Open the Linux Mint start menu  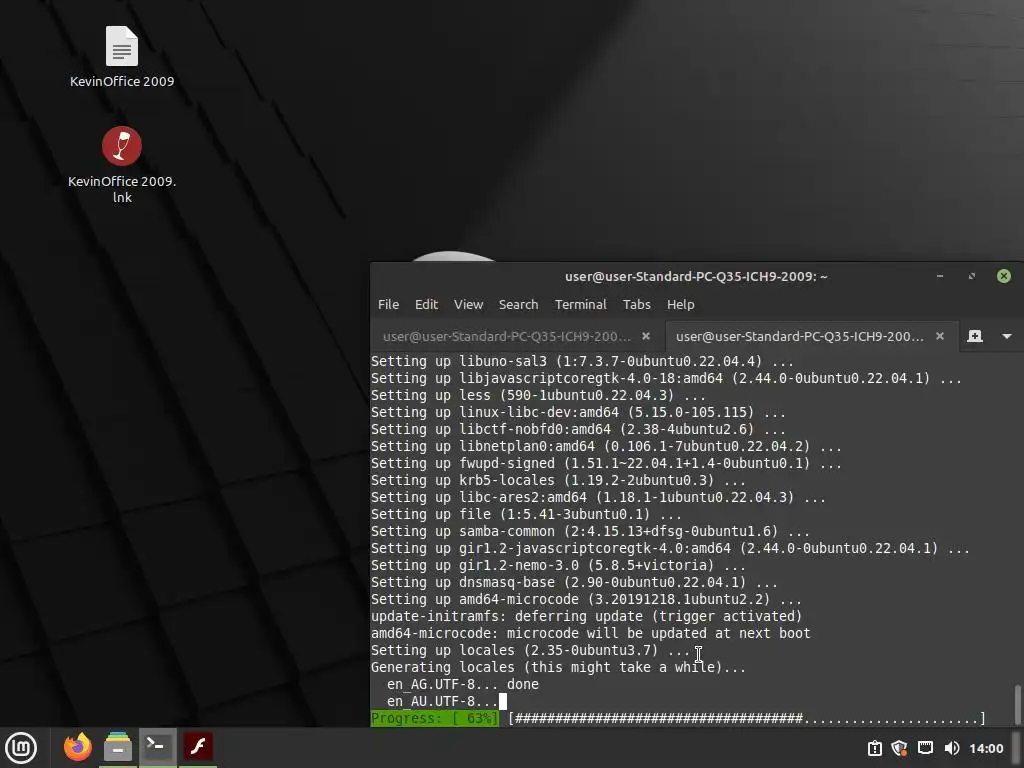point(21,748)
